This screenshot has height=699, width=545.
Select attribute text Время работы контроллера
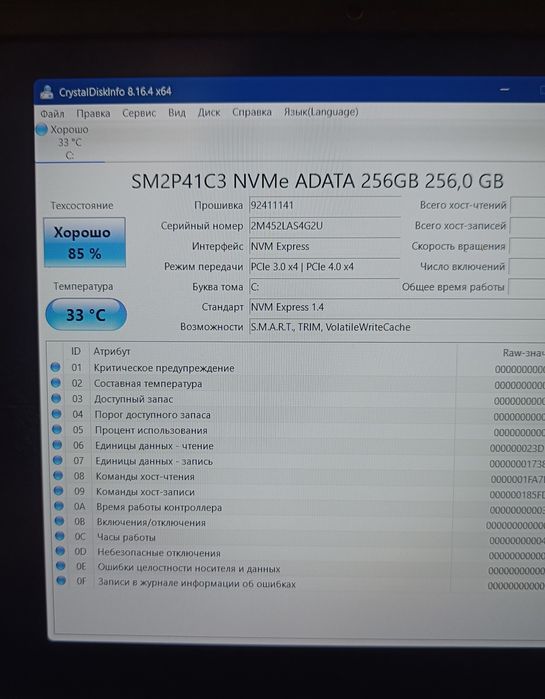[x=159, y=507]
